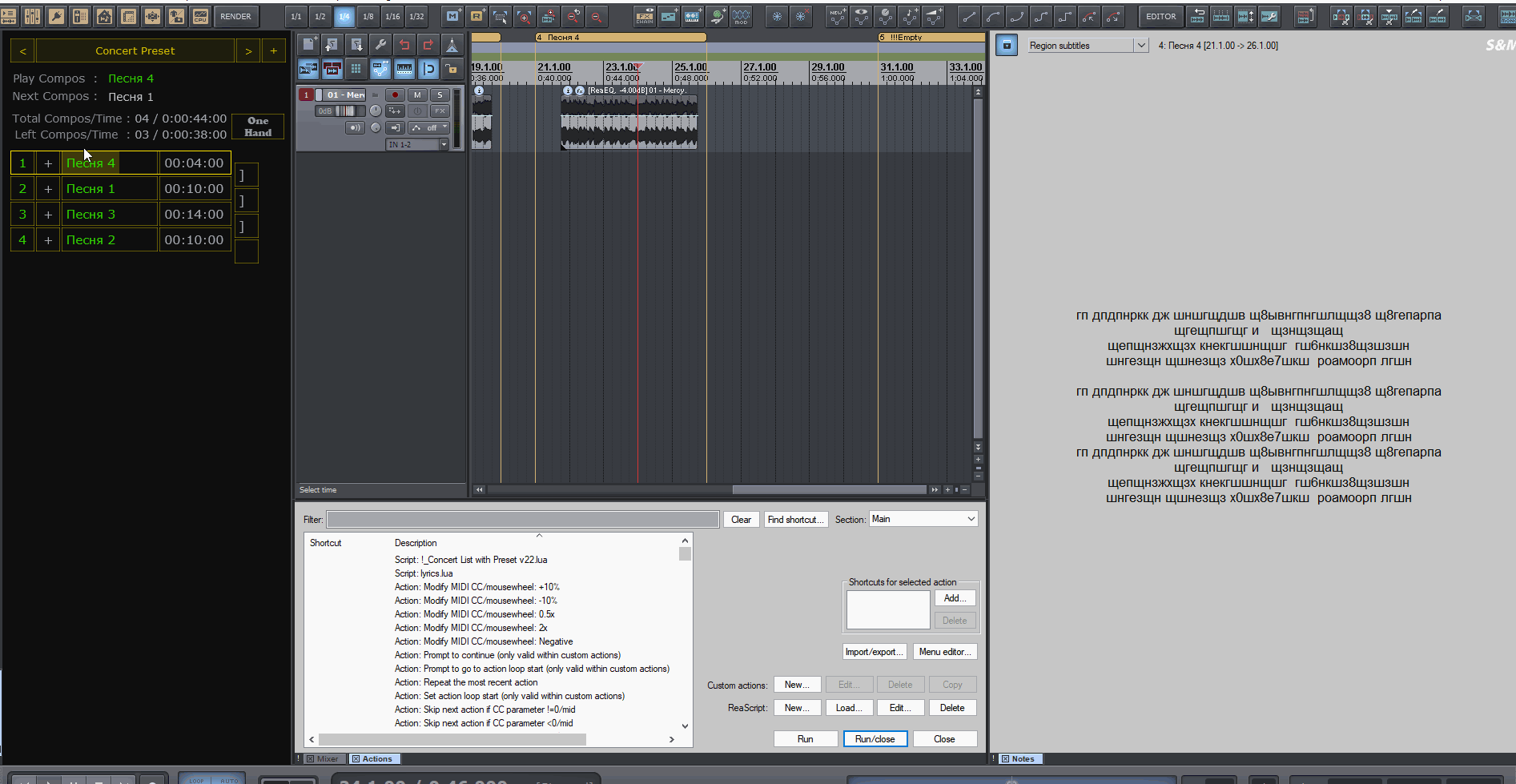Click the red redo arrow icon
Viewport: 1516px width, 784px height.
pyautogui.click(x=428, y=45)
